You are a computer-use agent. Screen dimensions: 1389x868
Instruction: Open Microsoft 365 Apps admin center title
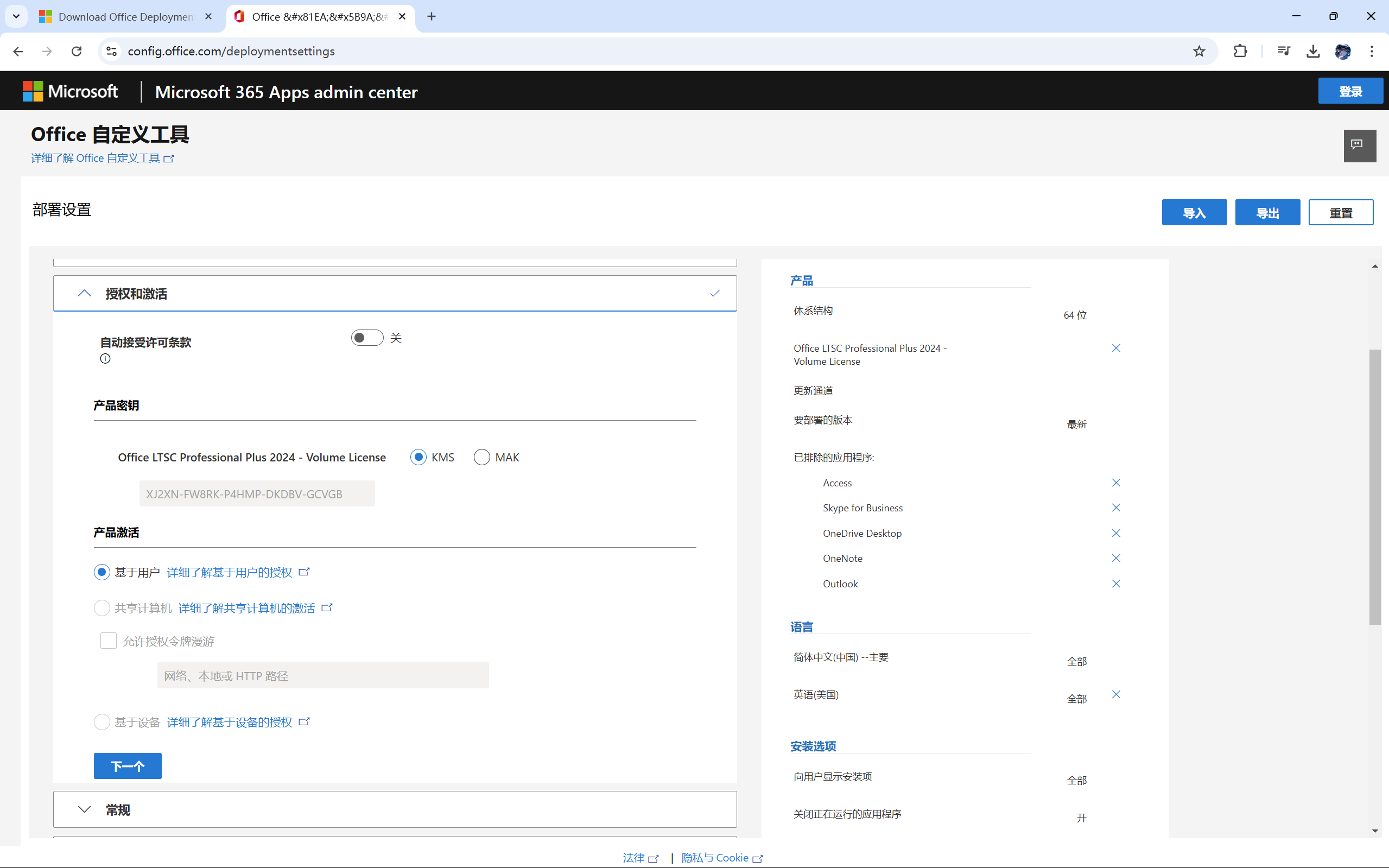tap(286, 92)
